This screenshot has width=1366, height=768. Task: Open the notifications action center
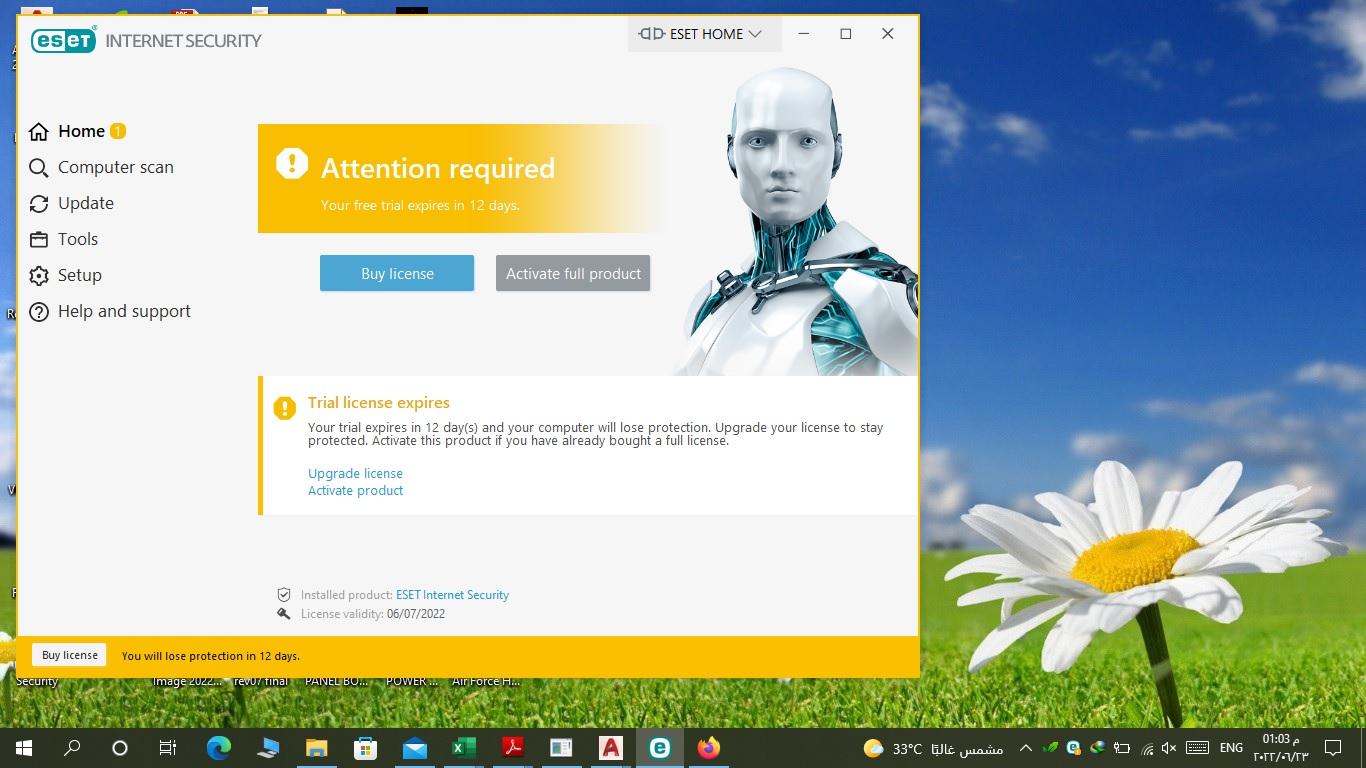pos(1332,748)
